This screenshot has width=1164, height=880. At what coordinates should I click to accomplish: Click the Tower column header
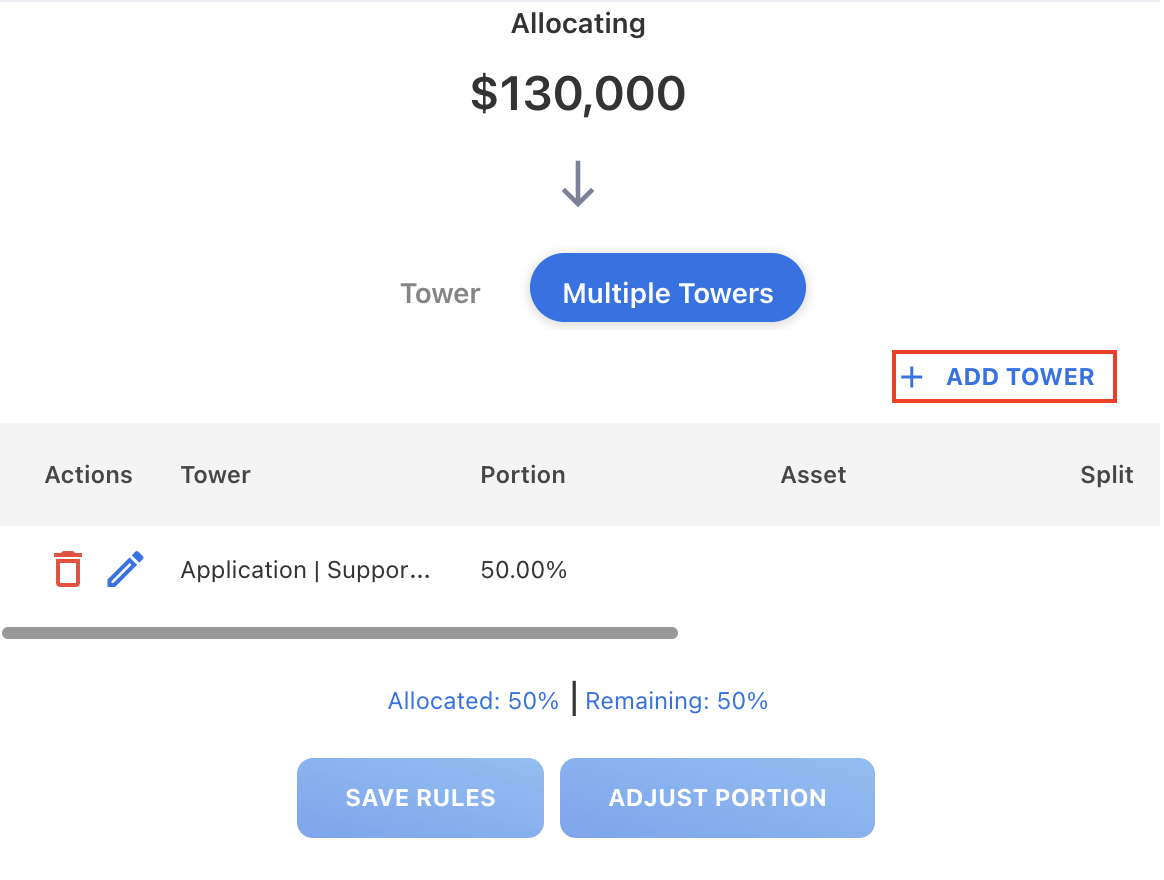point(215,475)
